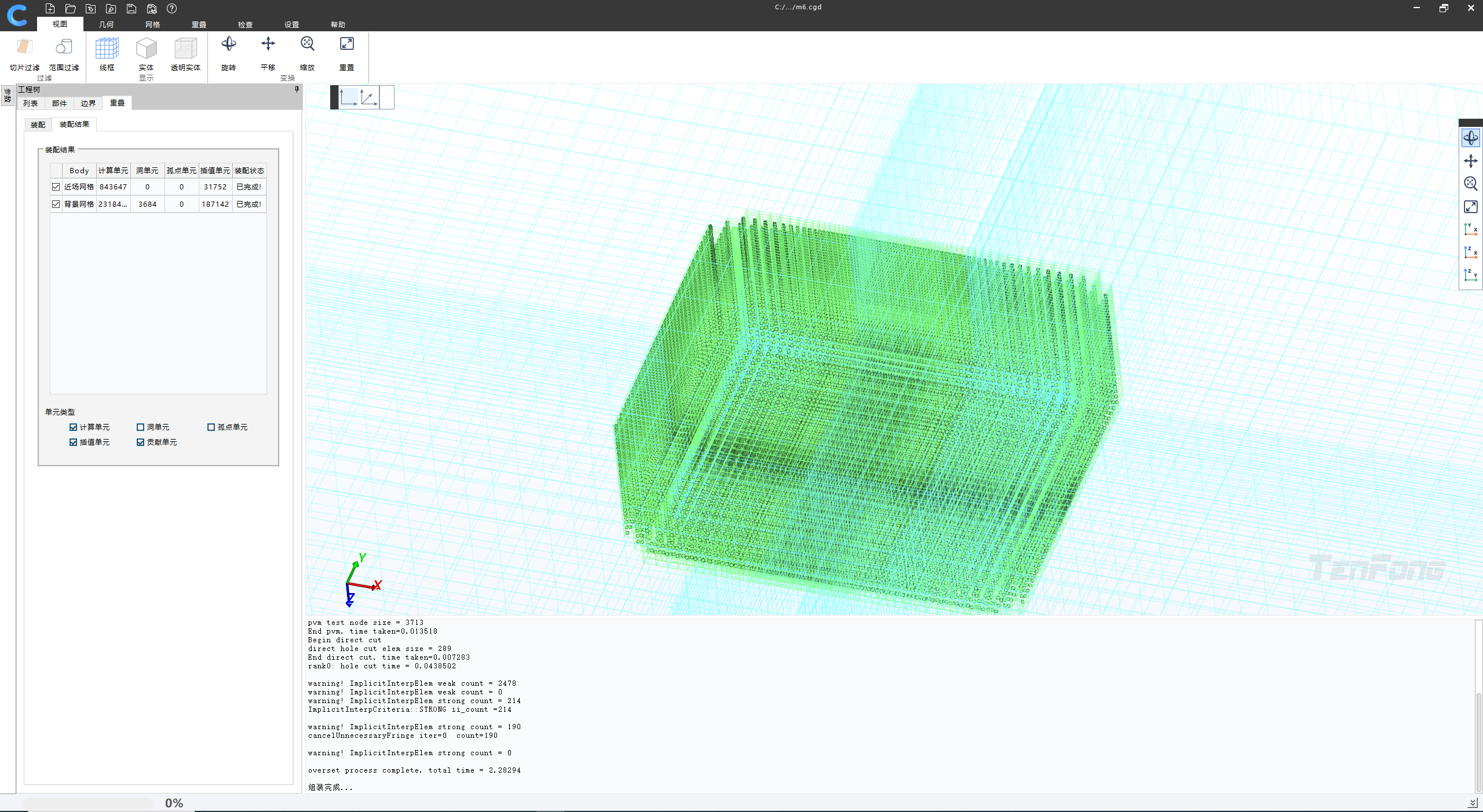Set view to the Z-X plane
1483x812 pixels.
coord(1470,253)
